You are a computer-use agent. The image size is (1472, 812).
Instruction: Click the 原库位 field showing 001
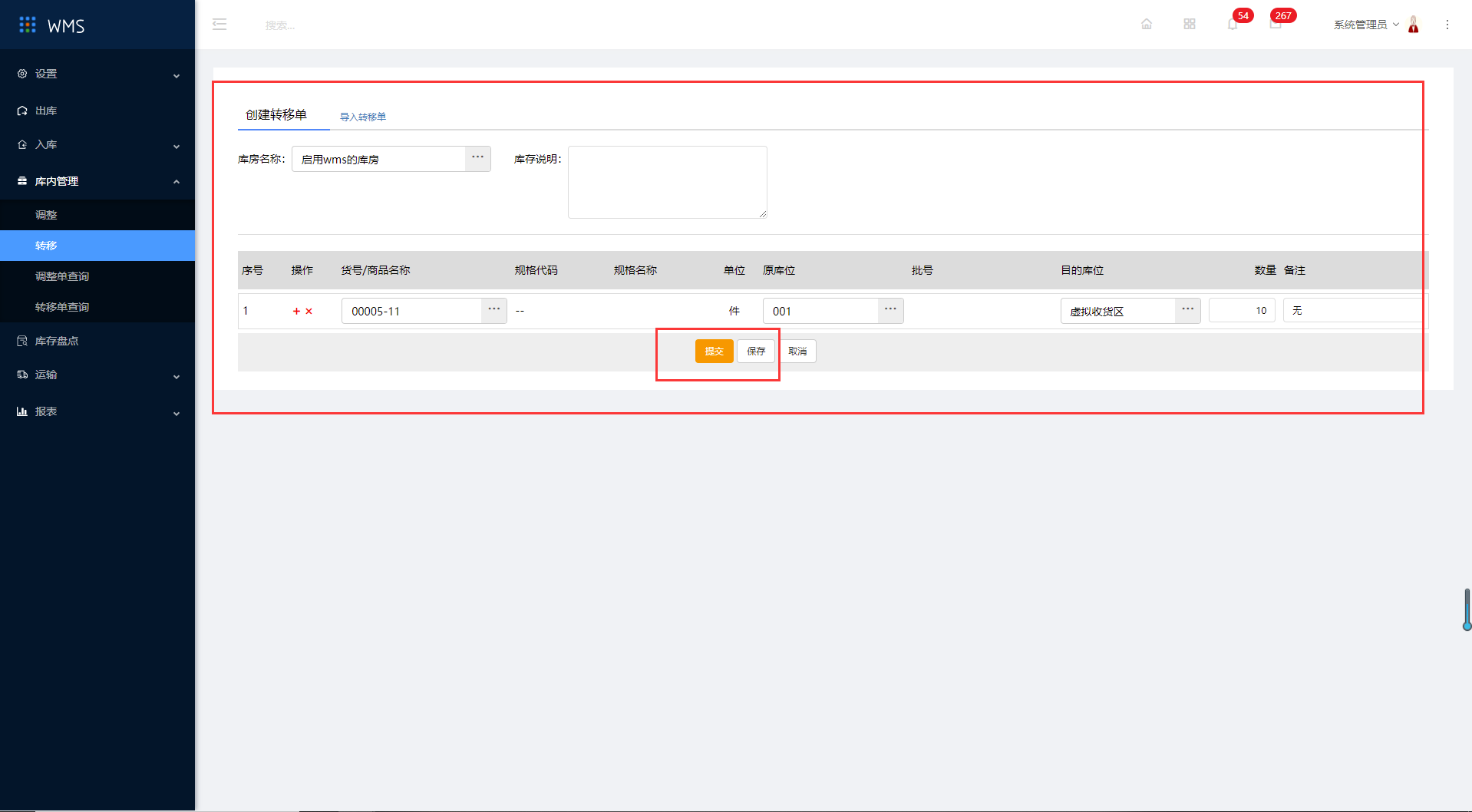point(820,311)
